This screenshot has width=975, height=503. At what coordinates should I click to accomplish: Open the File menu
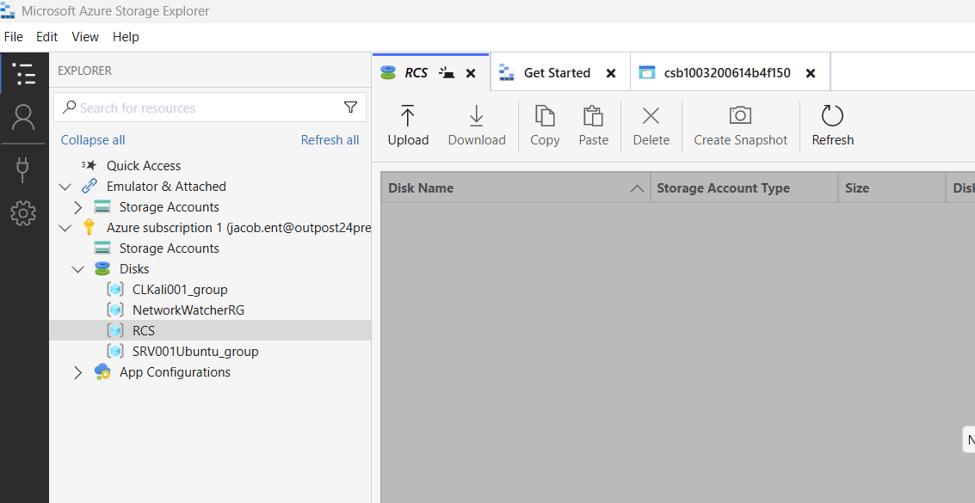click(x=13, y=37)
